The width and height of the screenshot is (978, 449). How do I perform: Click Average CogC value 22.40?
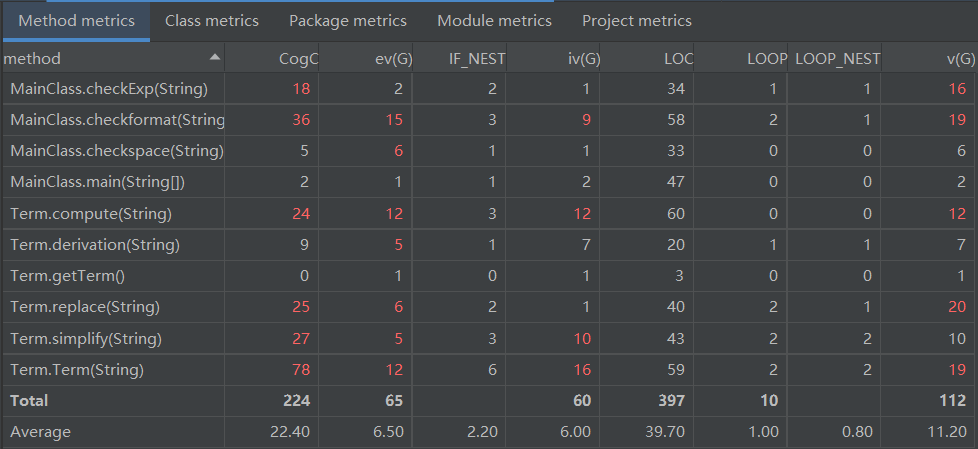click(x=291, y=432)
